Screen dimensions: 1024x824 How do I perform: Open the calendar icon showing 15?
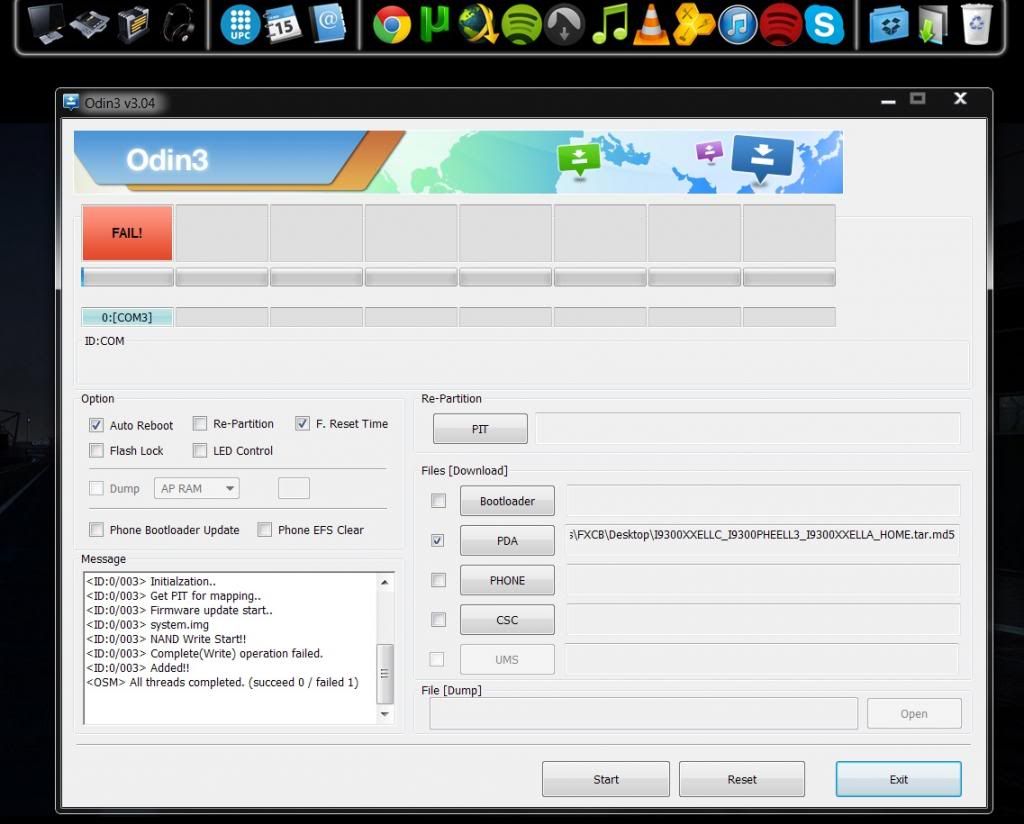283,25
